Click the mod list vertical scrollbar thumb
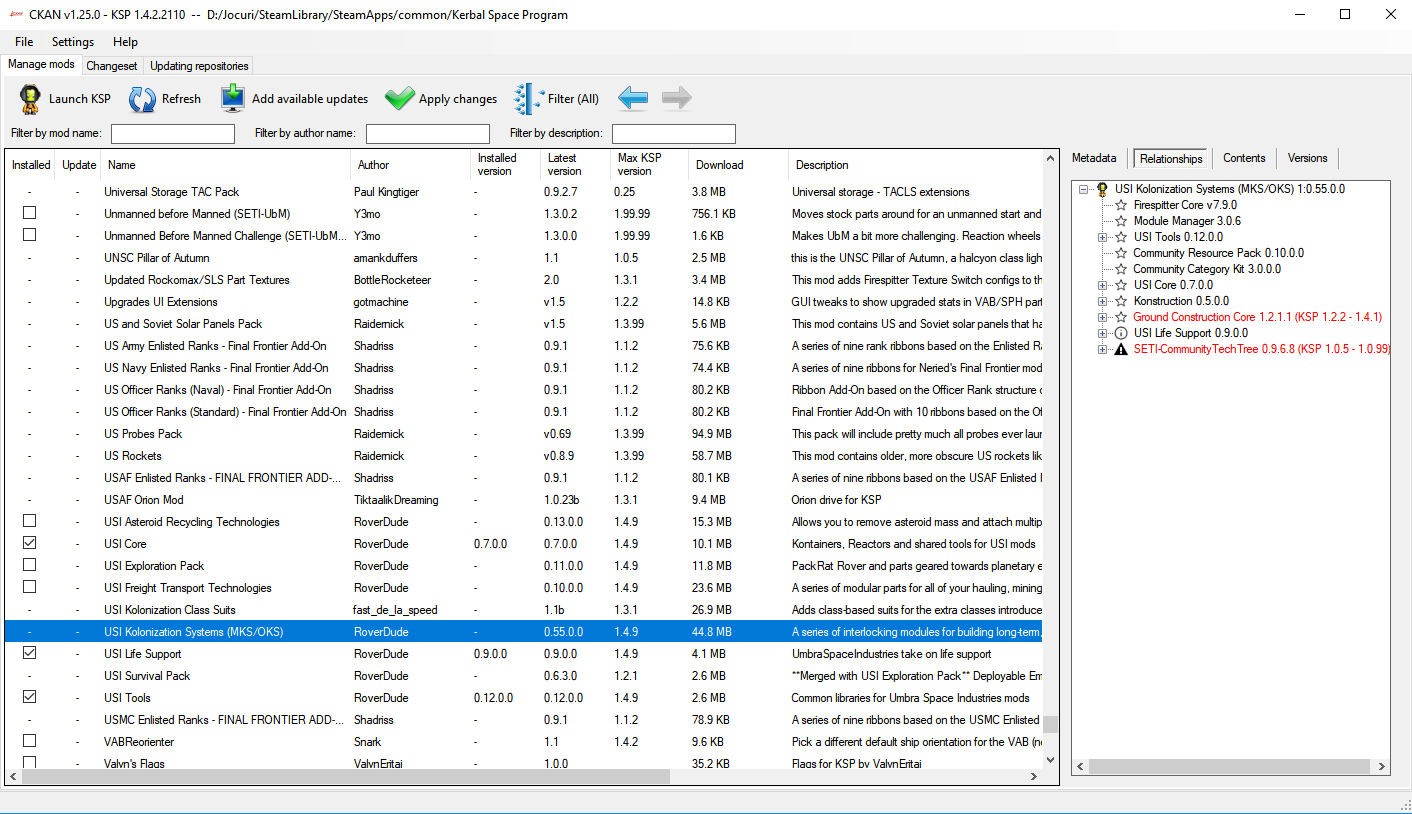The height and width of the screenshot is (814, 1412). (1050, 724)
